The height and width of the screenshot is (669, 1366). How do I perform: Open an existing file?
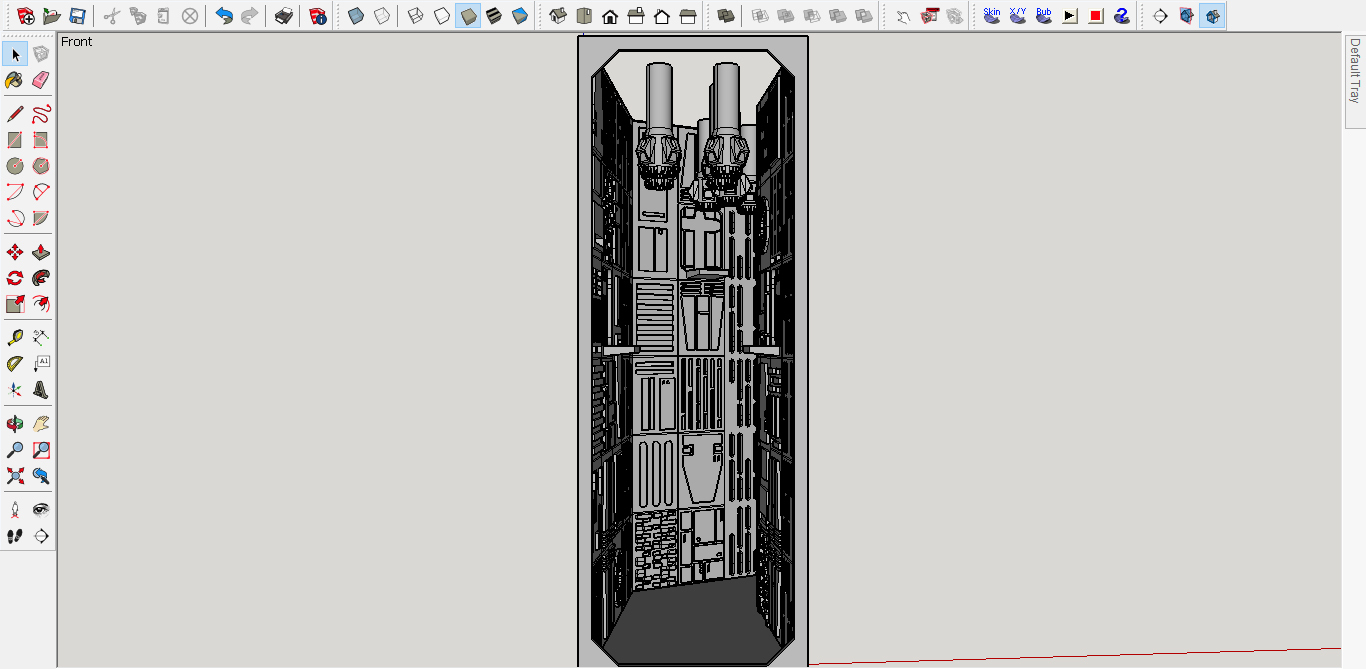pos(52,16)
